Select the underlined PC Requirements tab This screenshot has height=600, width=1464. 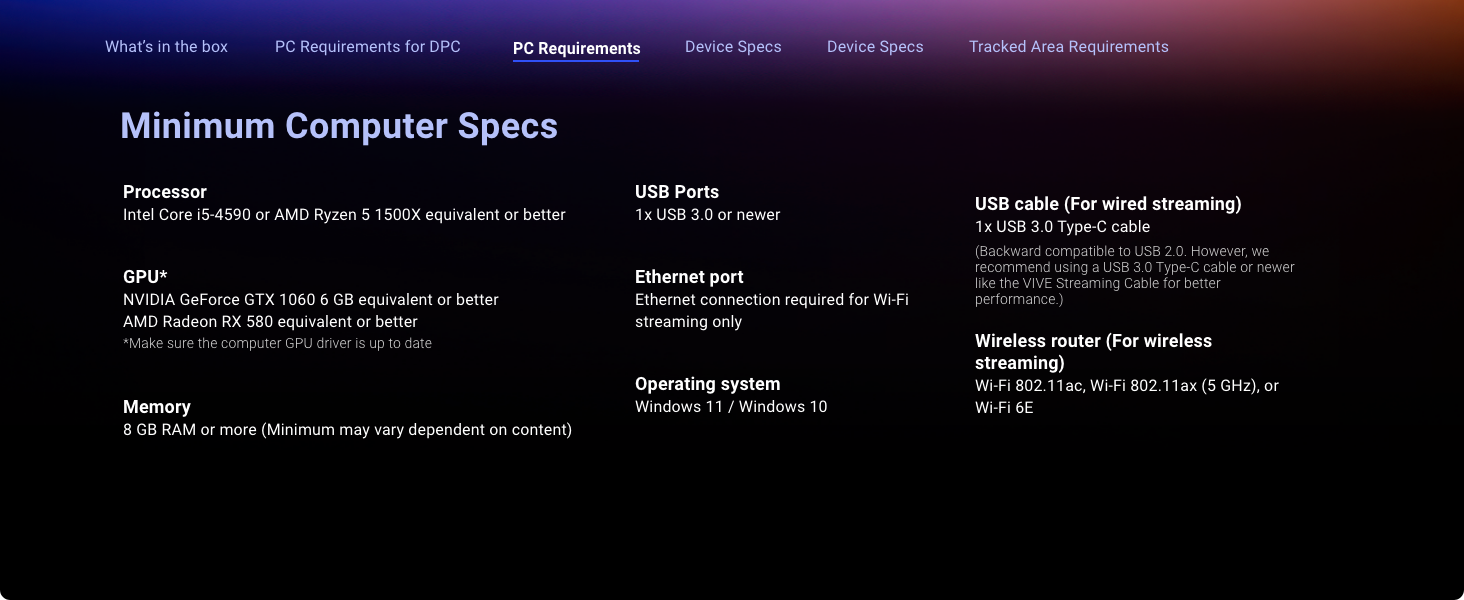pyautogui.click(x=576, y=48)
